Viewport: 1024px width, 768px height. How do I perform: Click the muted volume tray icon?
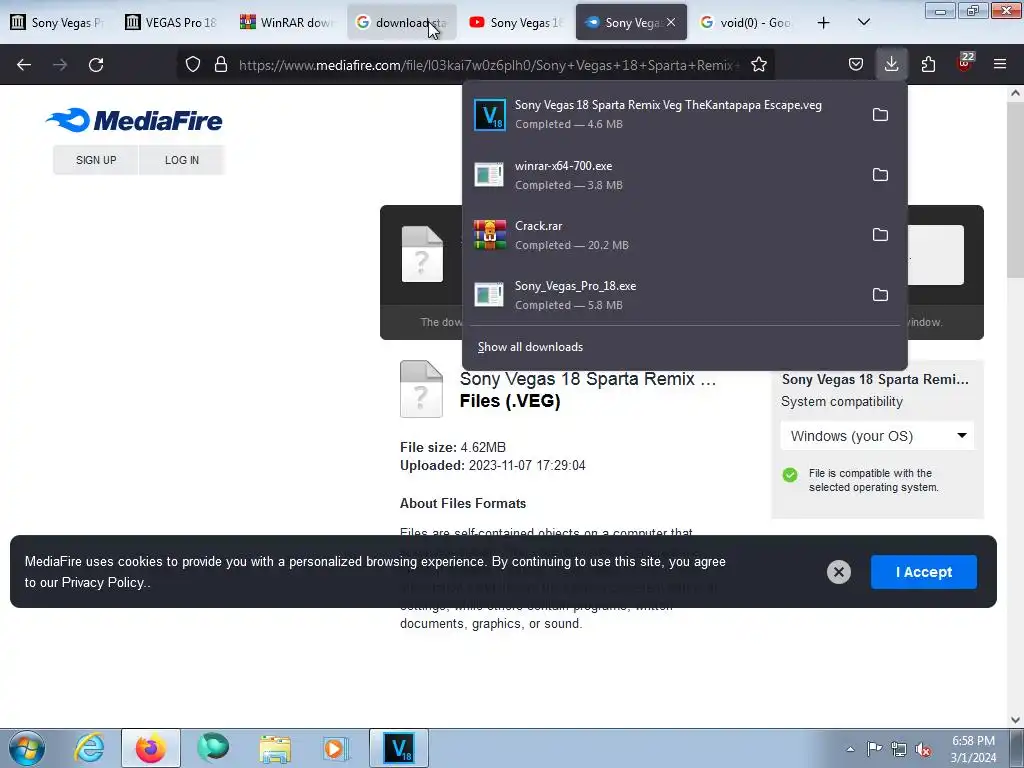[923, 749]
